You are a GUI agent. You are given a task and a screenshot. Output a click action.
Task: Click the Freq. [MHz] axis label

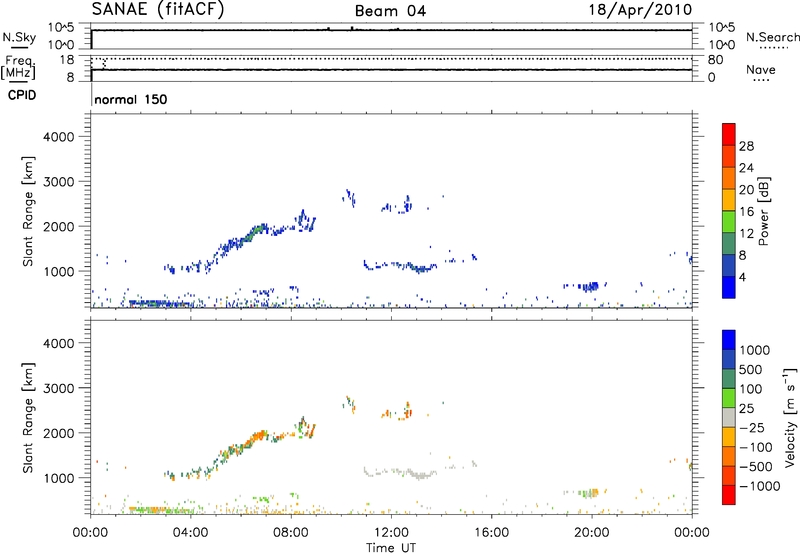pyautogui.click(x=18, y=68)
